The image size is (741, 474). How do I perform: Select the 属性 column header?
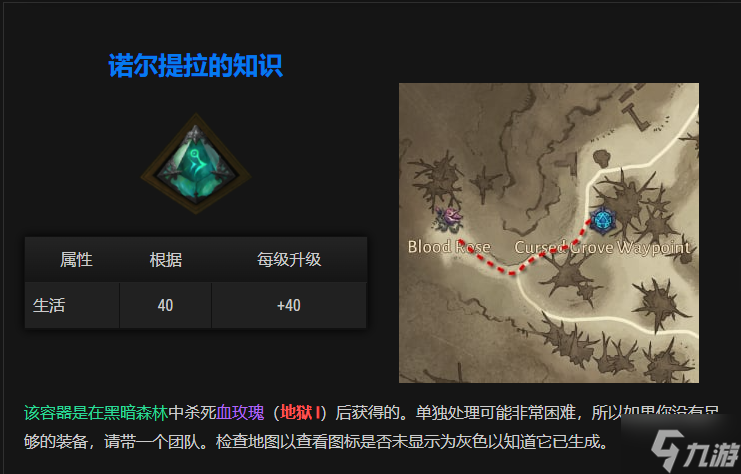(76, 259)
